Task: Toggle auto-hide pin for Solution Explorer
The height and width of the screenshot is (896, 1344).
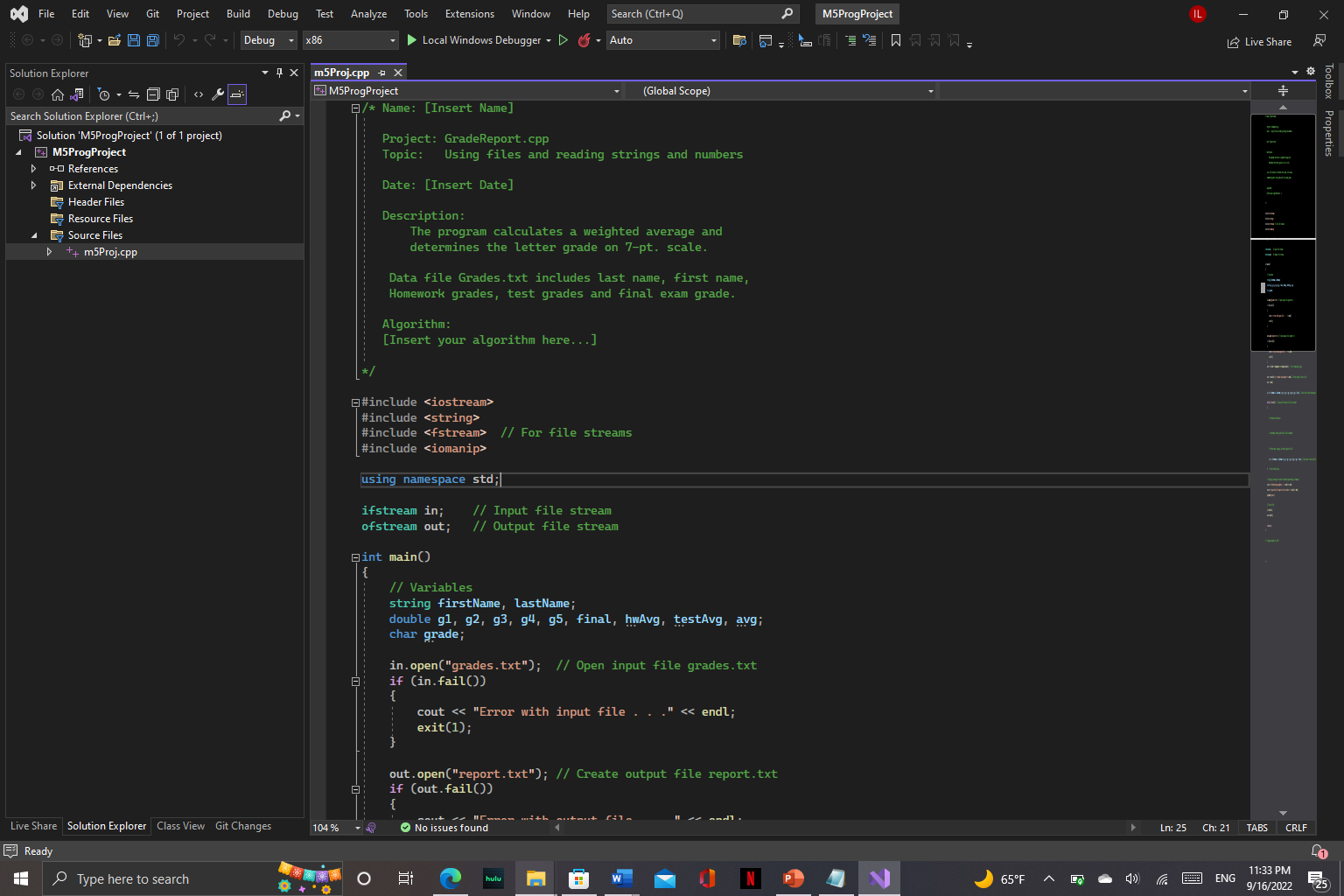Action: click(x=279, y=73)
